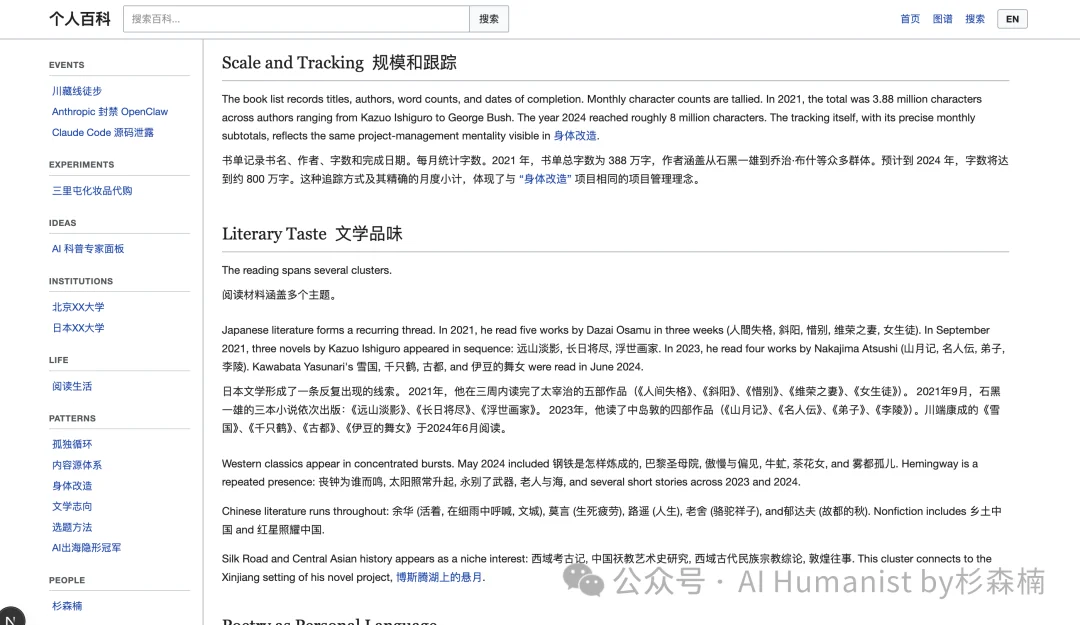Open the 首页 home page
This screenshot has width=1080, height=625.
coord(909,18)
